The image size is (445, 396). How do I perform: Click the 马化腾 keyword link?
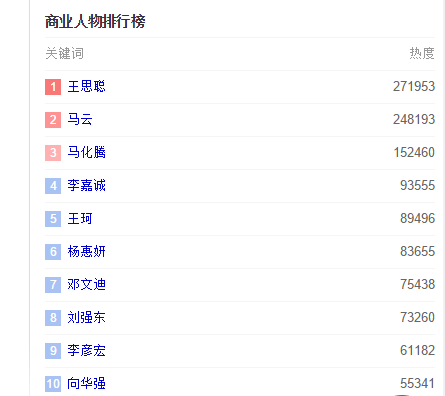[x=86, y=153]
